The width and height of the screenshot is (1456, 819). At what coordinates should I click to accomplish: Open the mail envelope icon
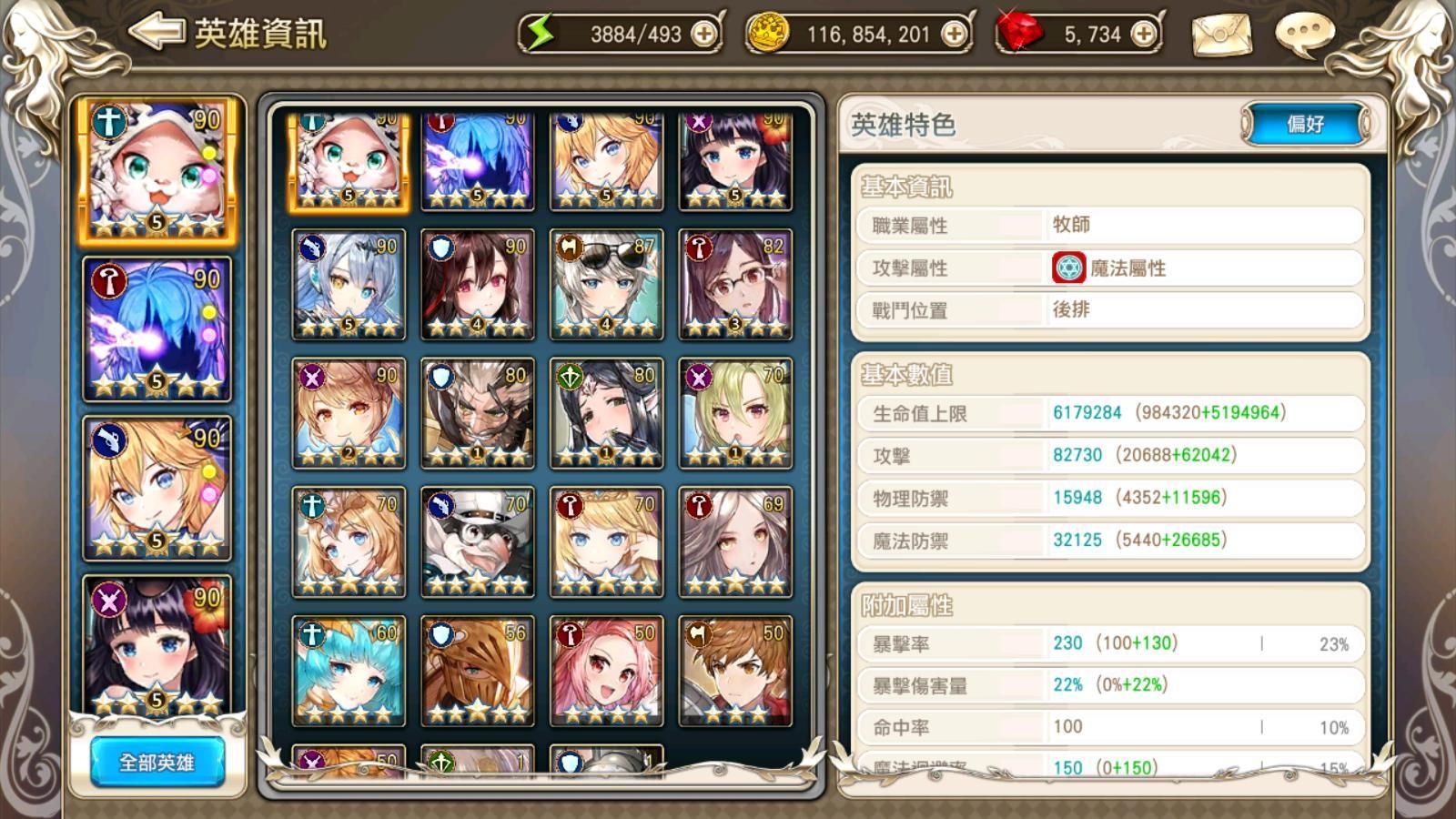click(x=1221, y=35)
